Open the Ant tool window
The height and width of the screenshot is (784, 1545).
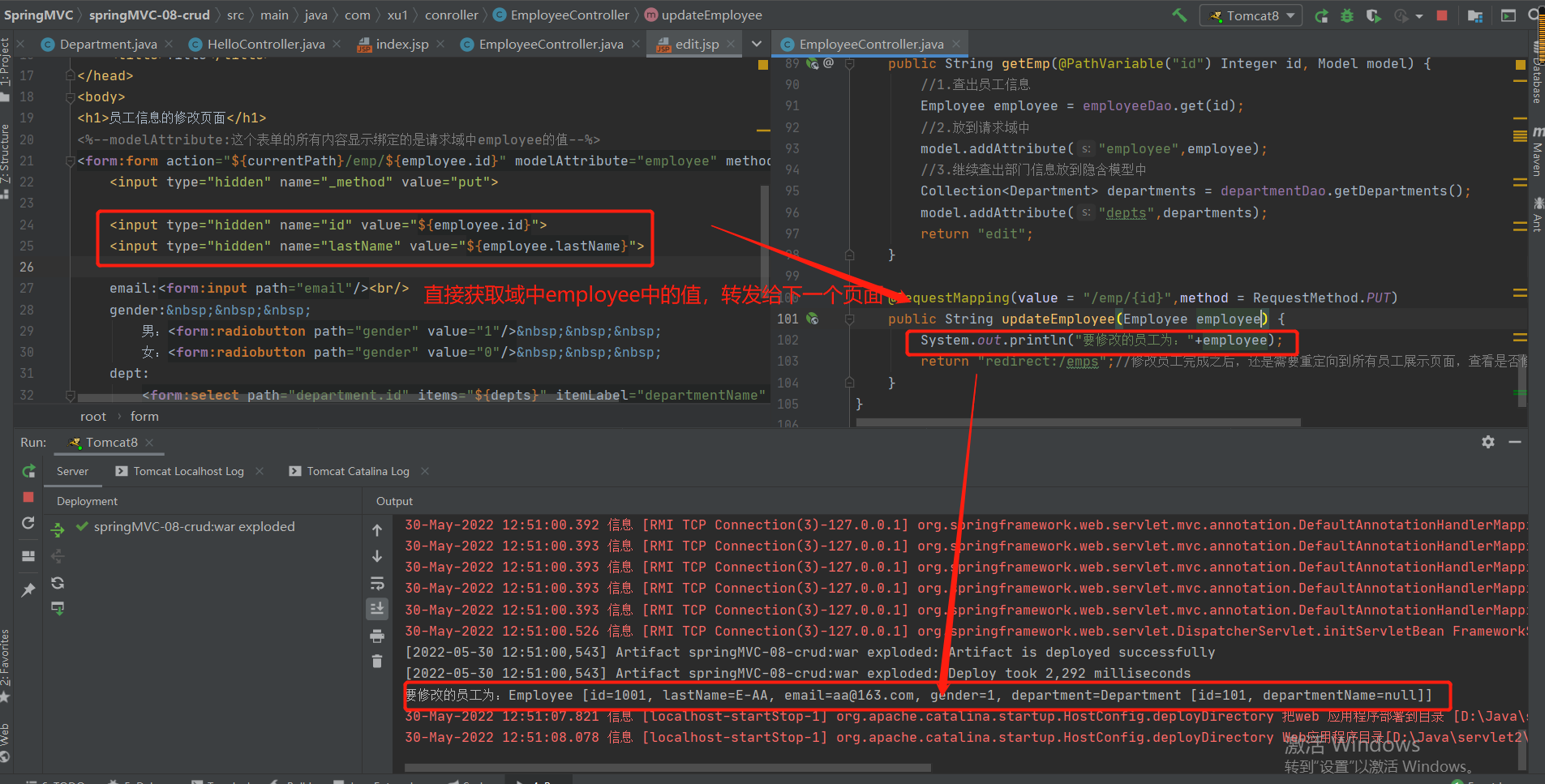click(x=1537, y=214)
